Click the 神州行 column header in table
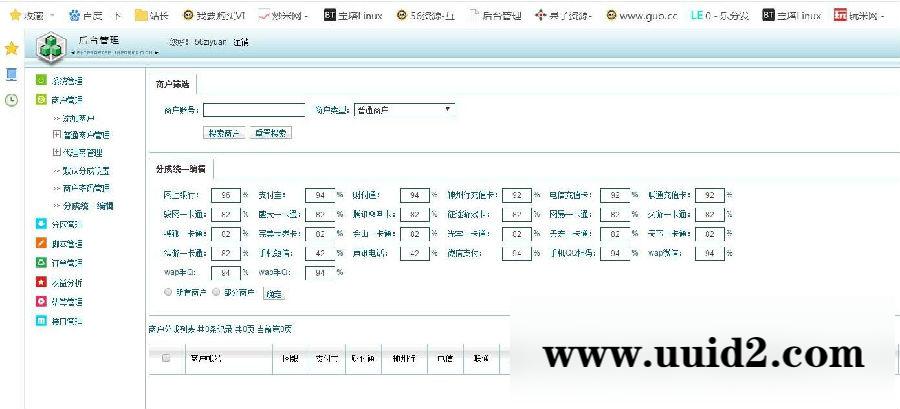 (404, 359)
